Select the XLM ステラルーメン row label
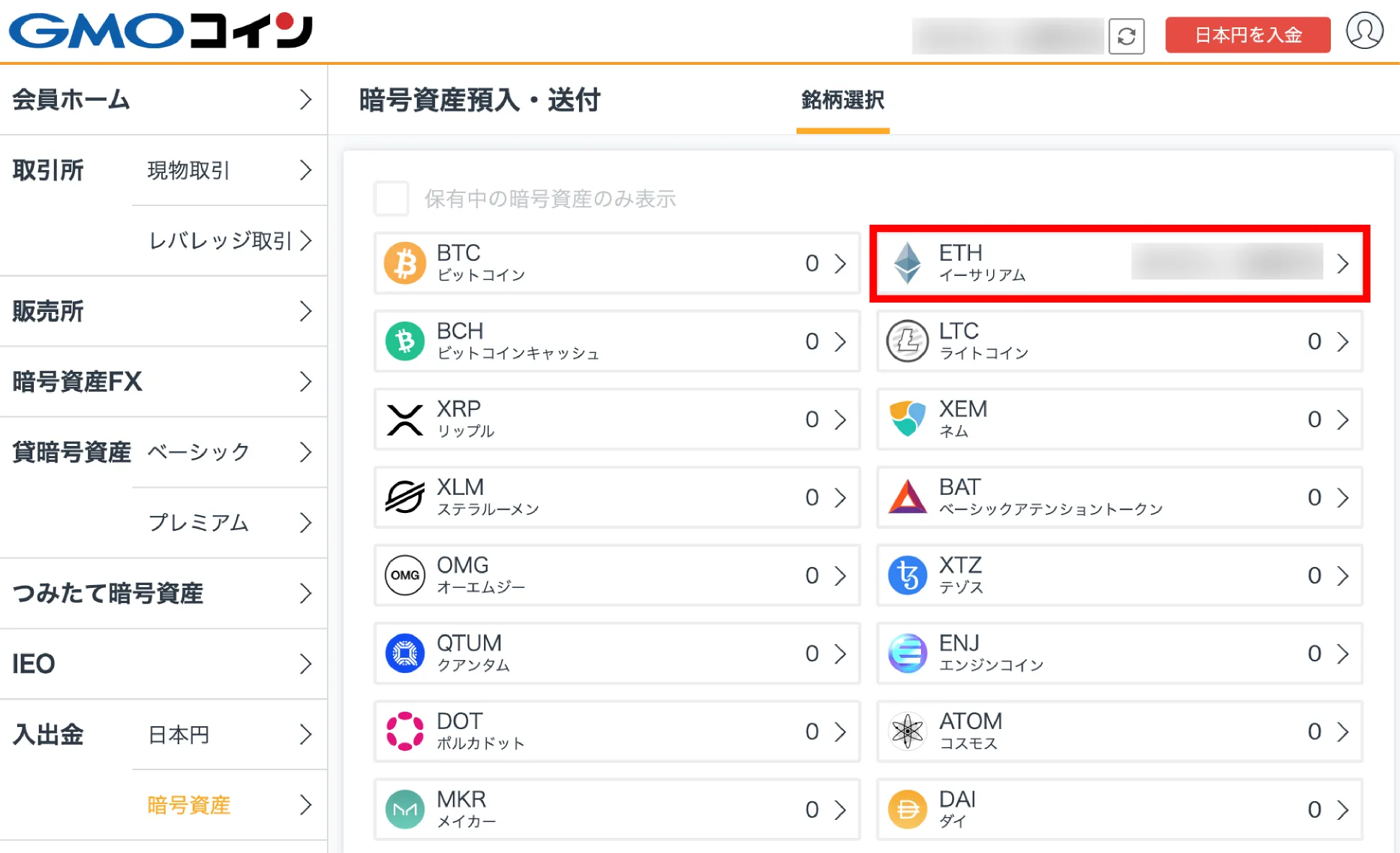The height and width of the screenshot is (853, 1400). [x=488, y=497]
